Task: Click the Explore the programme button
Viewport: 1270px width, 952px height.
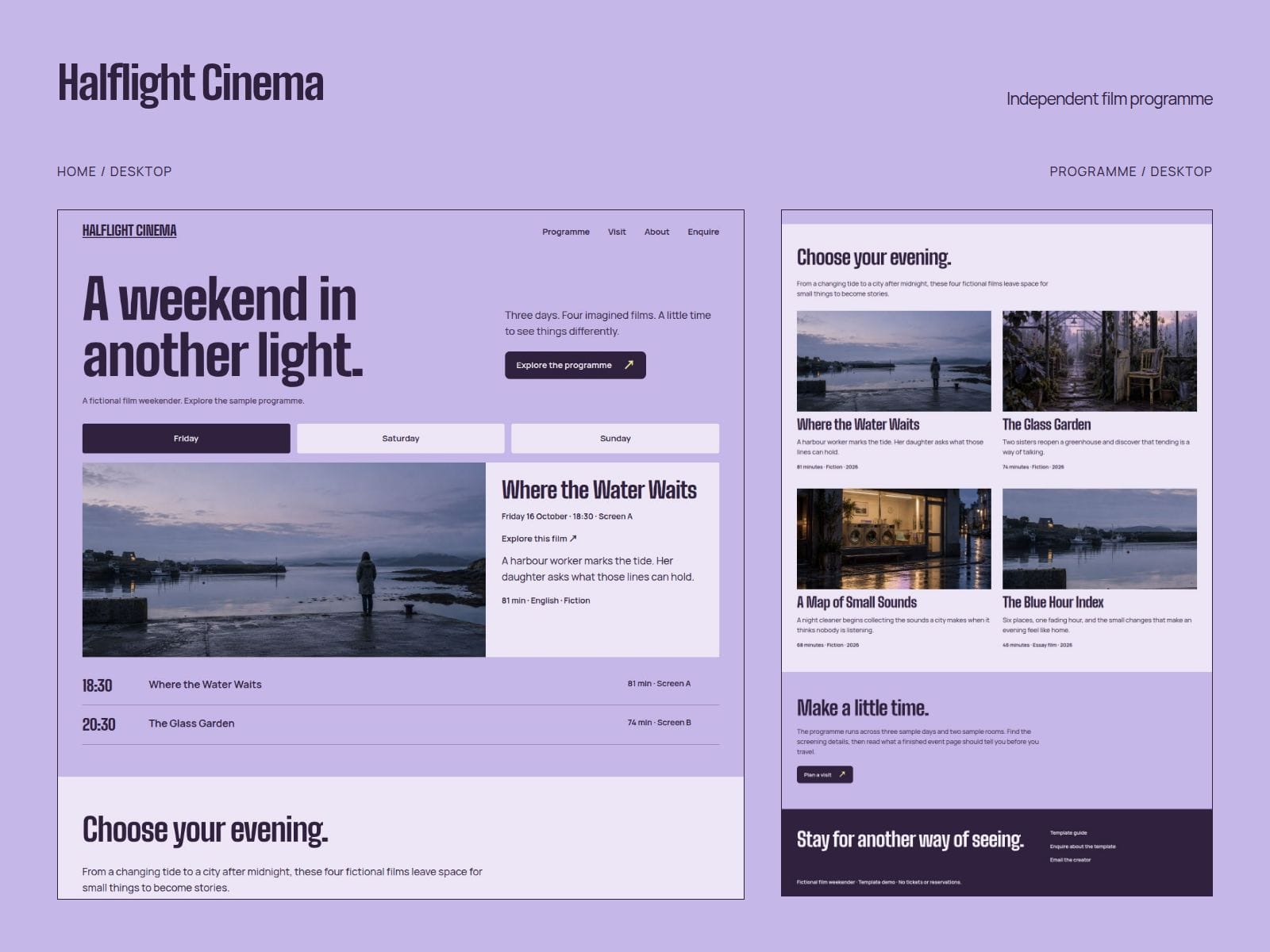Action: click(575, 365)
